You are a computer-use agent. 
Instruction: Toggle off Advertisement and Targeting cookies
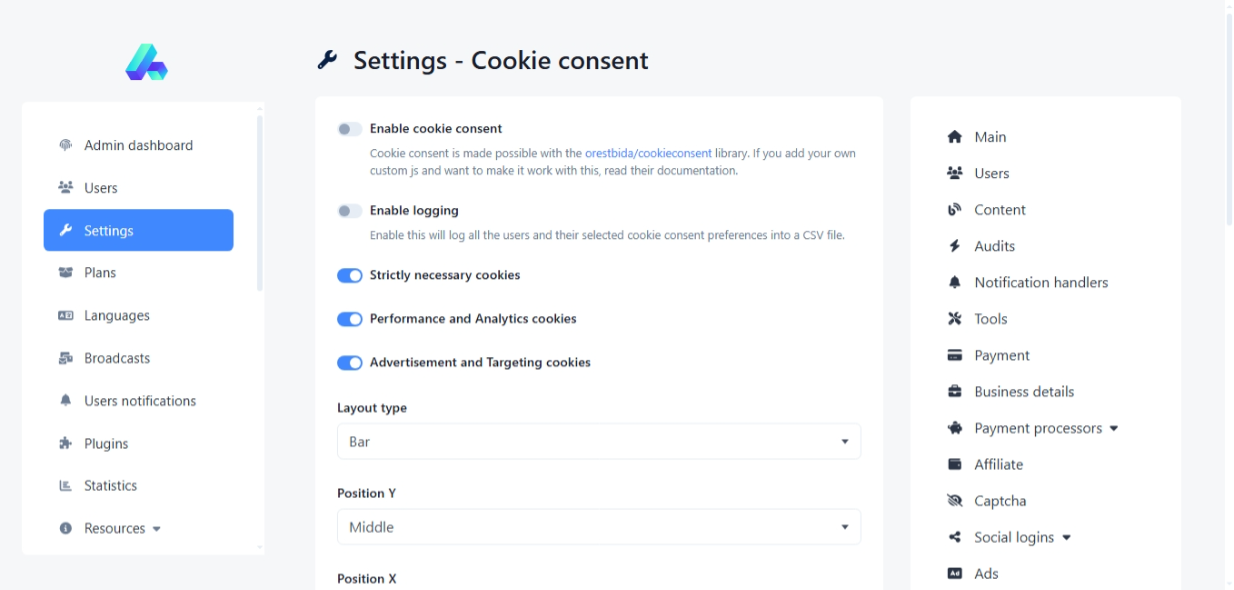coord(349,363)
